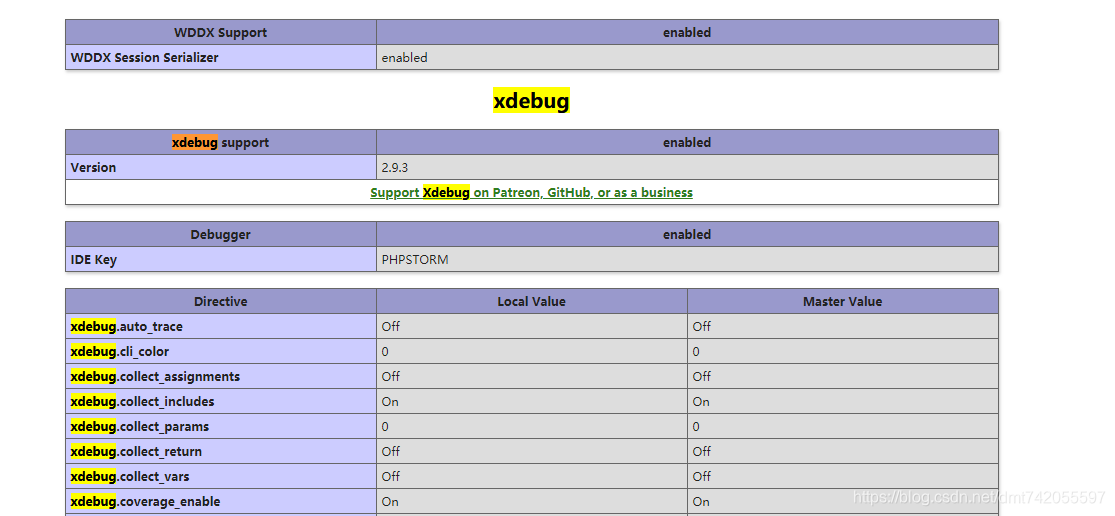The image size is (1115, 516).
Task: Click the 'Directive' column header
Action: click(220, 301)
